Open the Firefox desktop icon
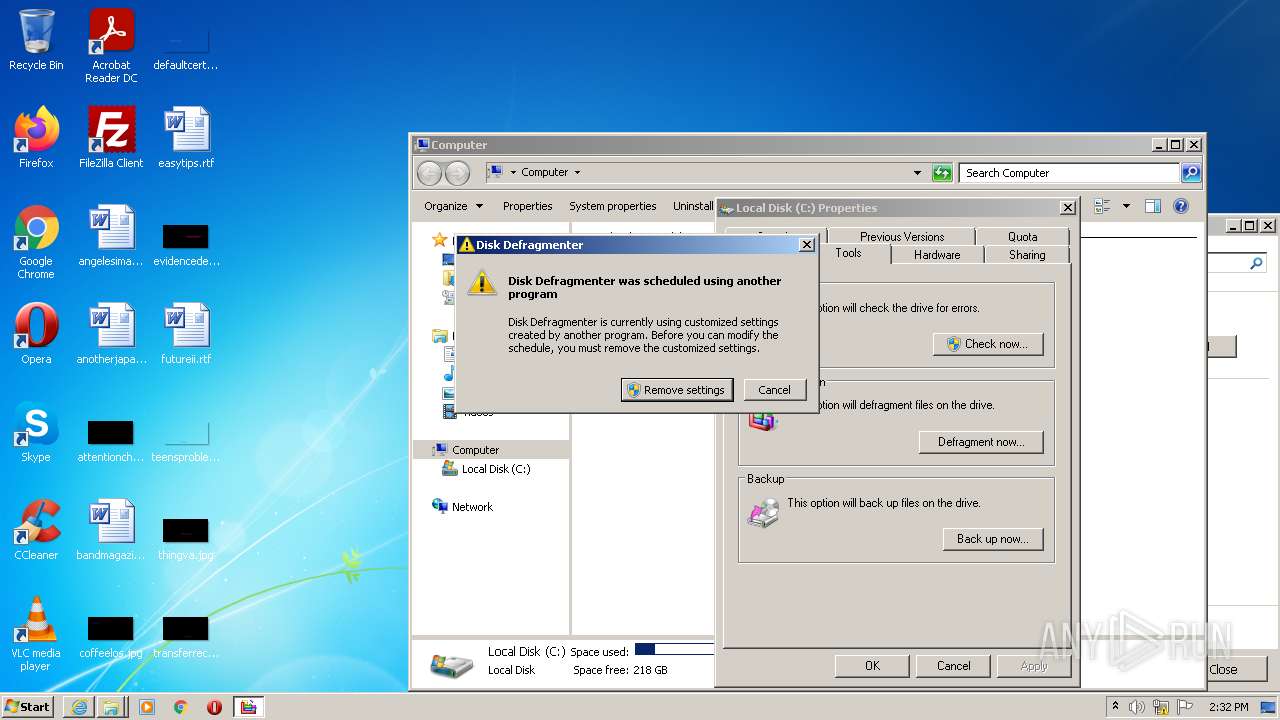Viewport: 1280px width, 720px height. [x=36, y=138]
